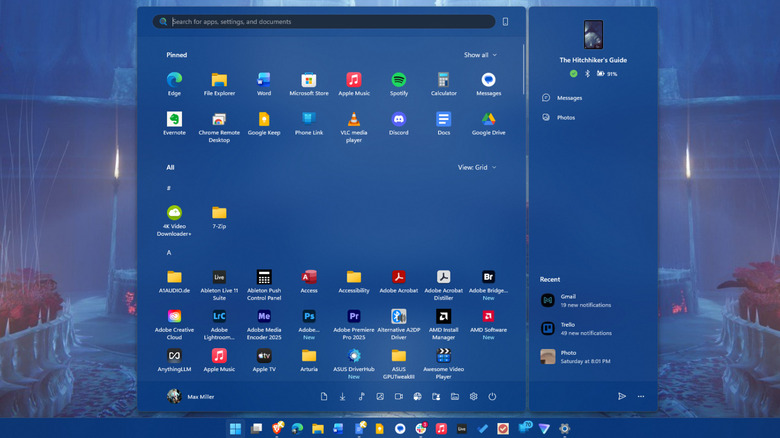Open Calculator pinned app
The image size is (780, 438).
tap(443, 84)
